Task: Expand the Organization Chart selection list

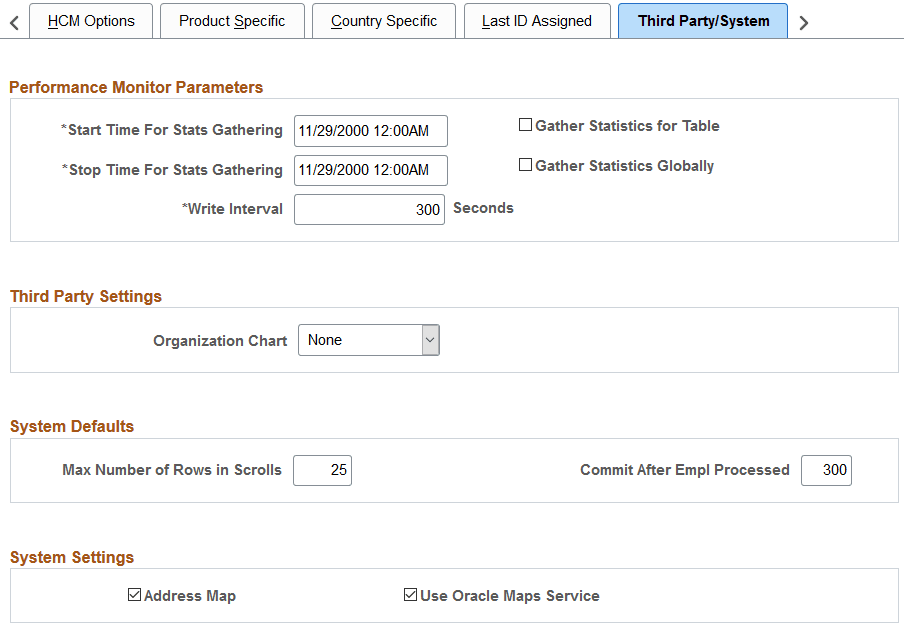Action: [430, 340]
